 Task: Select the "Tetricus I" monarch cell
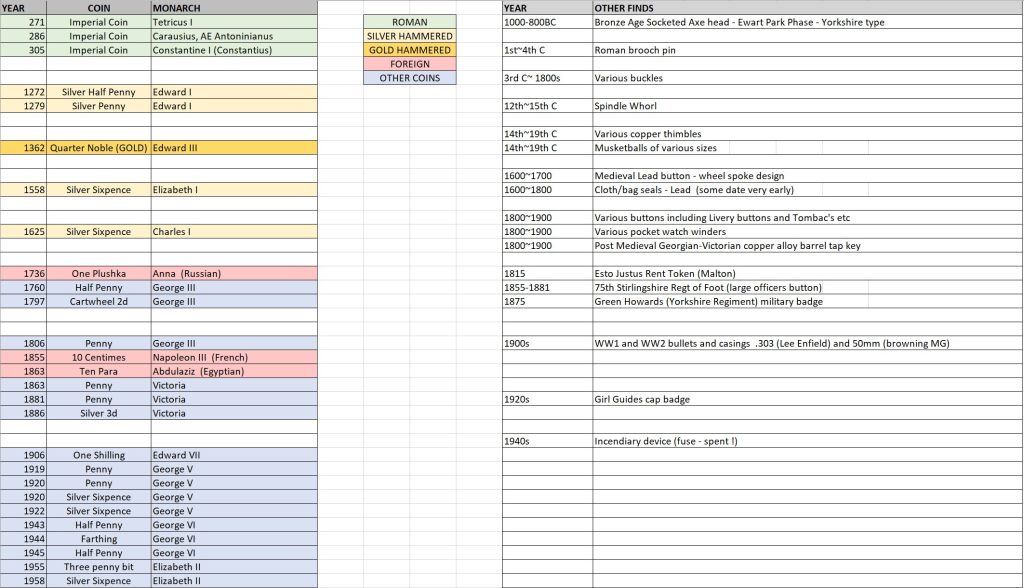pyautogui.click(x=234, y=22)
